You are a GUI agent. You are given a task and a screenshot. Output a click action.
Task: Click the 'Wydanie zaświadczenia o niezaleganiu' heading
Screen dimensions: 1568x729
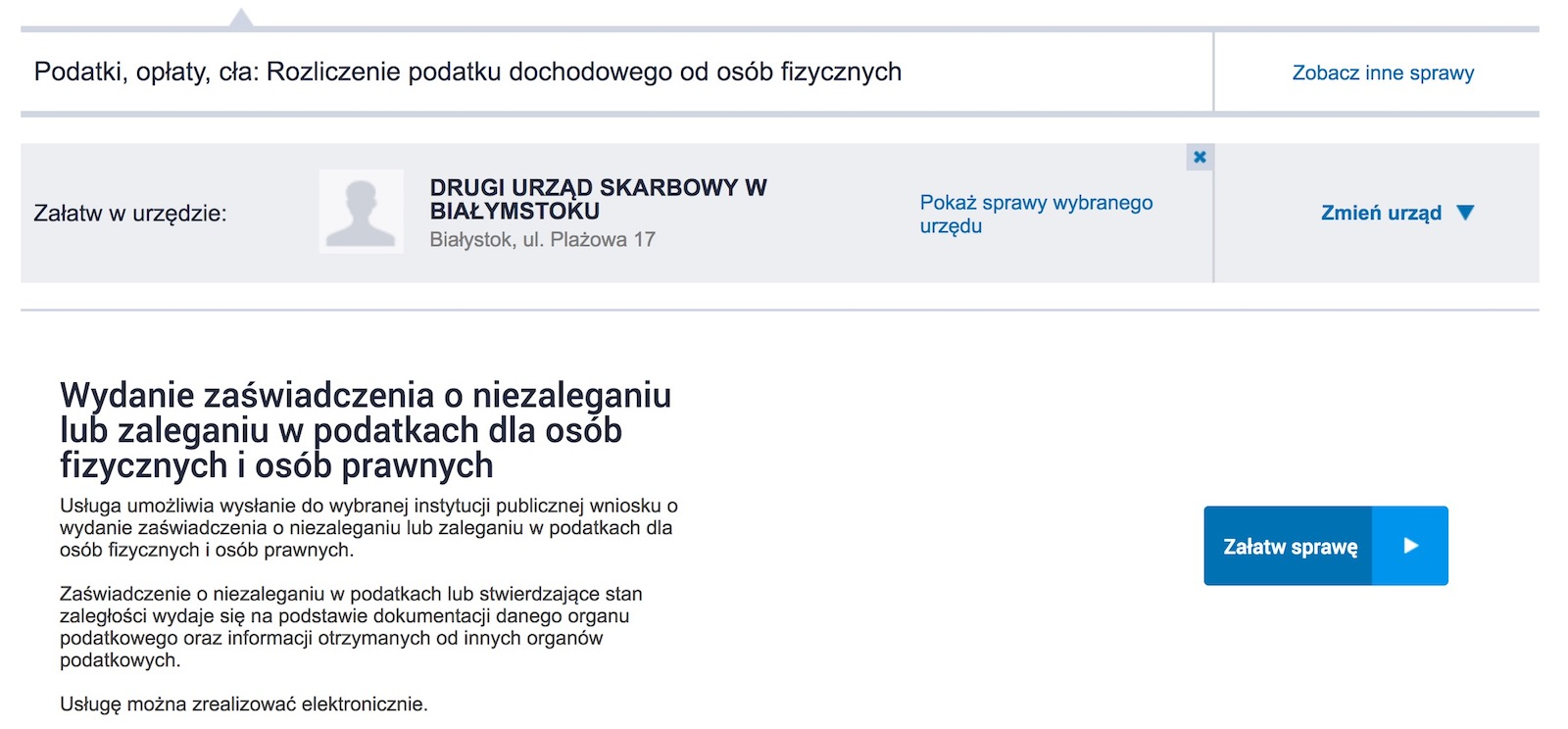point(366,430)
